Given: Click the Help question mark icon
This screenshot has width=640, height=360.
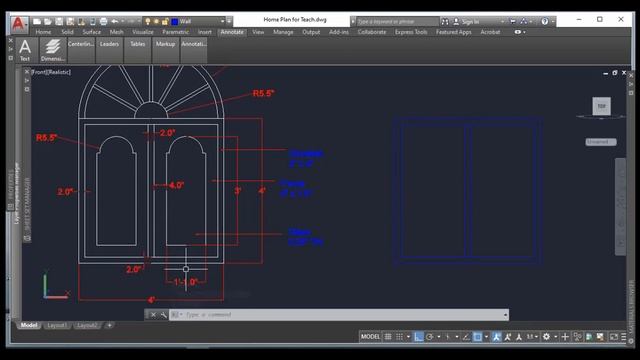Looking at the screenshot, I should [x=545, y=21].
